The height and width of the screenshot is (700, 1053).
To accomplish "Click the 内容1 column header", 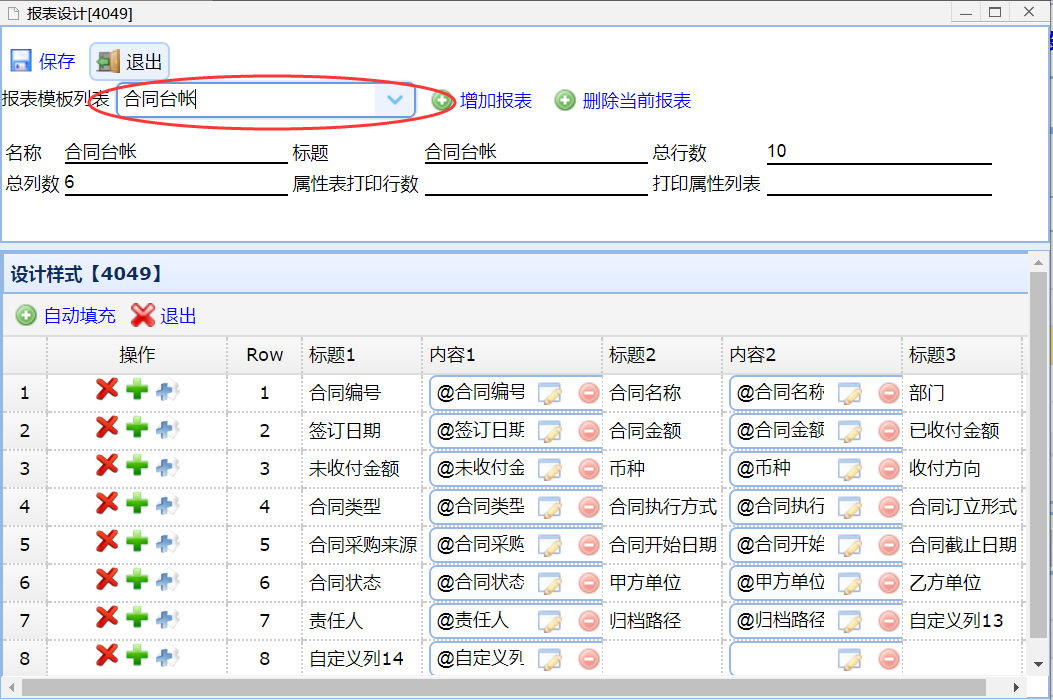I will [512, 355].
